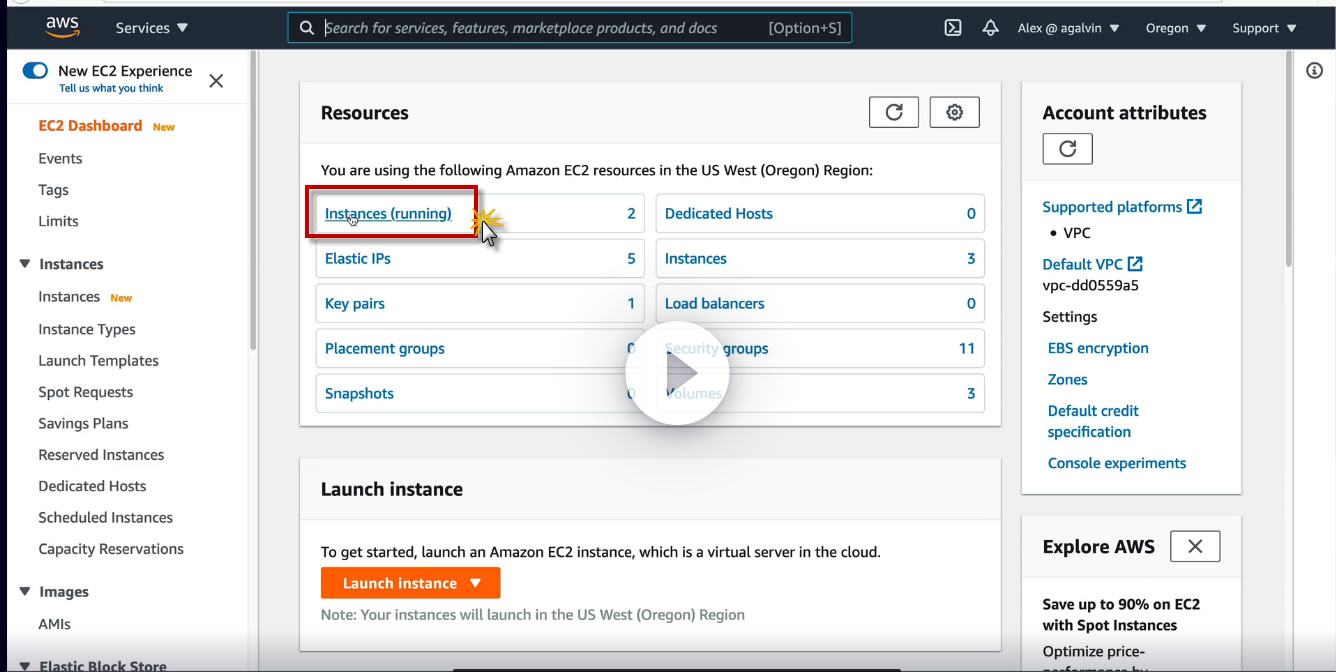The width and height of the screenshot is (1336, 672).
Task: Open EBS encryption settings link
Action: coord(1098,348)
